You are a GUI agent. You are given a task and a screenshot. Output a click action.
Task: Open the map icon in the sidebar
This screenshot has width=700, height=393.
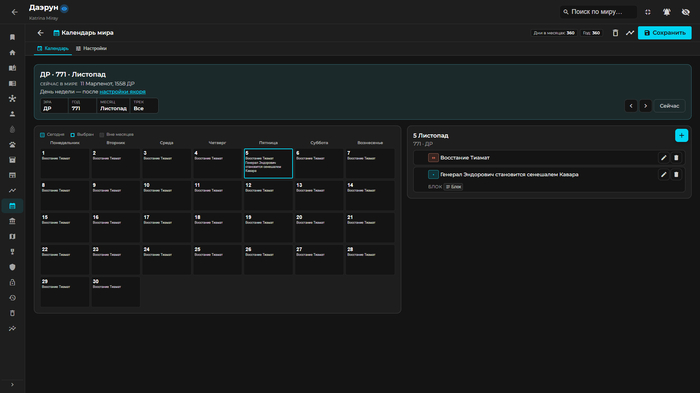click(12, 236)
